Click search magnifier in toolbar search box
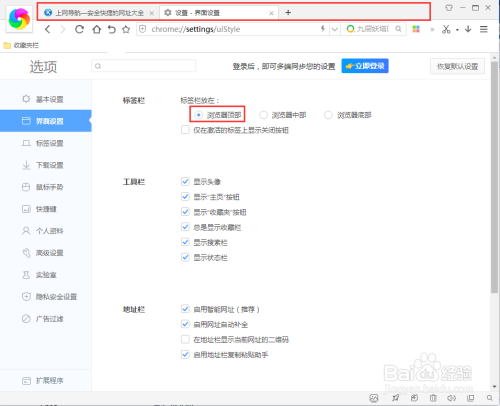This screenshot has height=406, width=500. coord(398,29)
